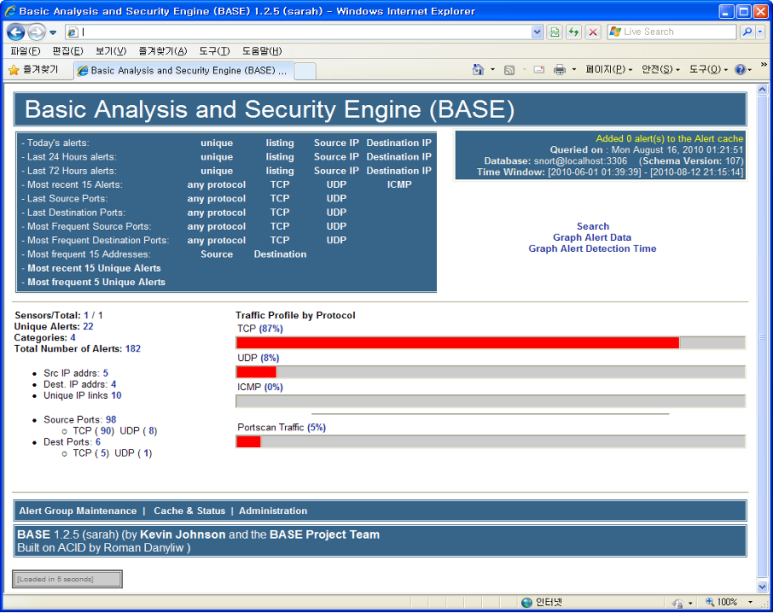
Task: Click the Print icon
Action: (x=560, y=70)
